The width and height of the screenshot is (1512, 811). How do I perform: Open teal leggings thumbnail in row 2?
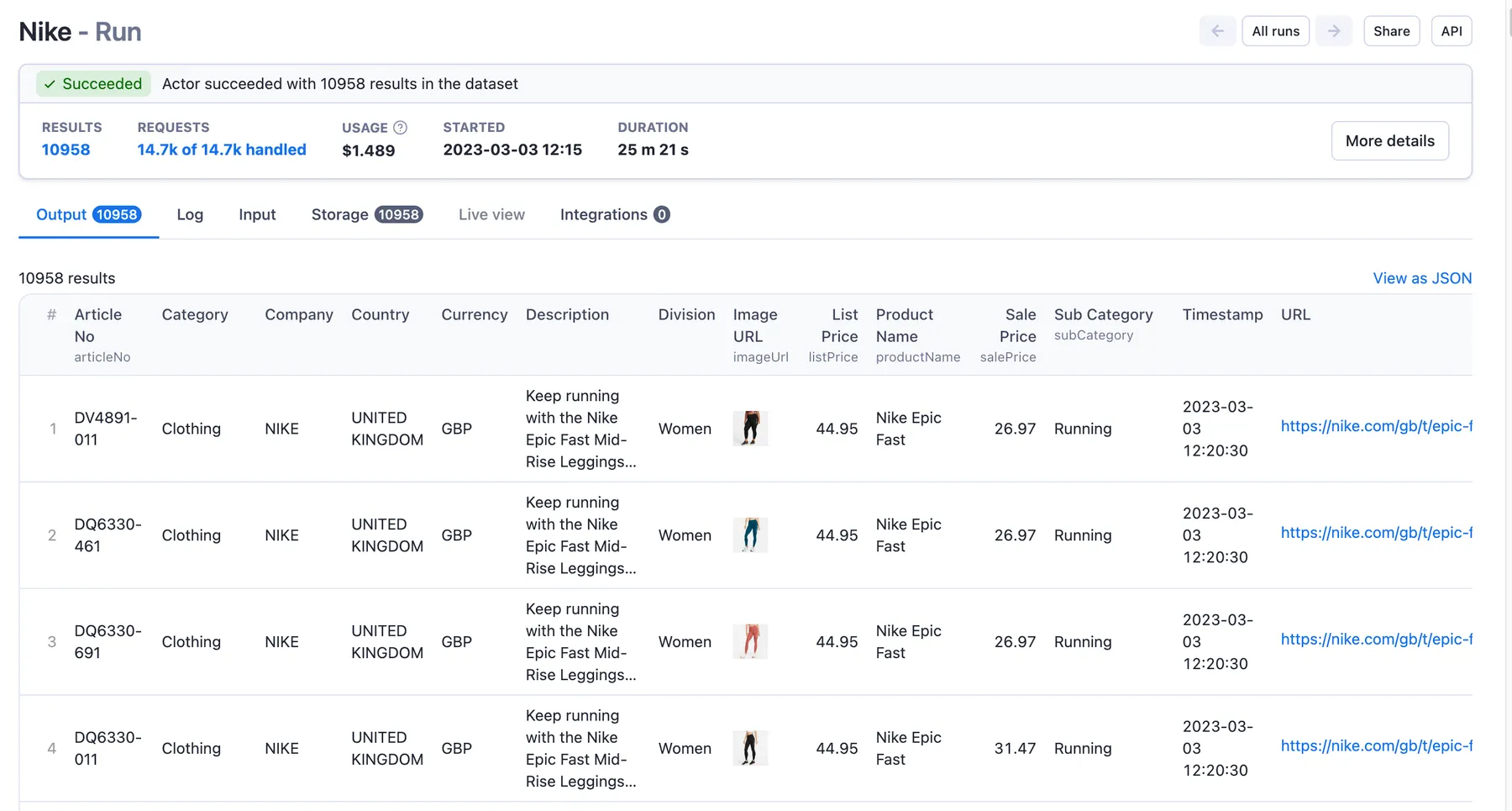750,535
